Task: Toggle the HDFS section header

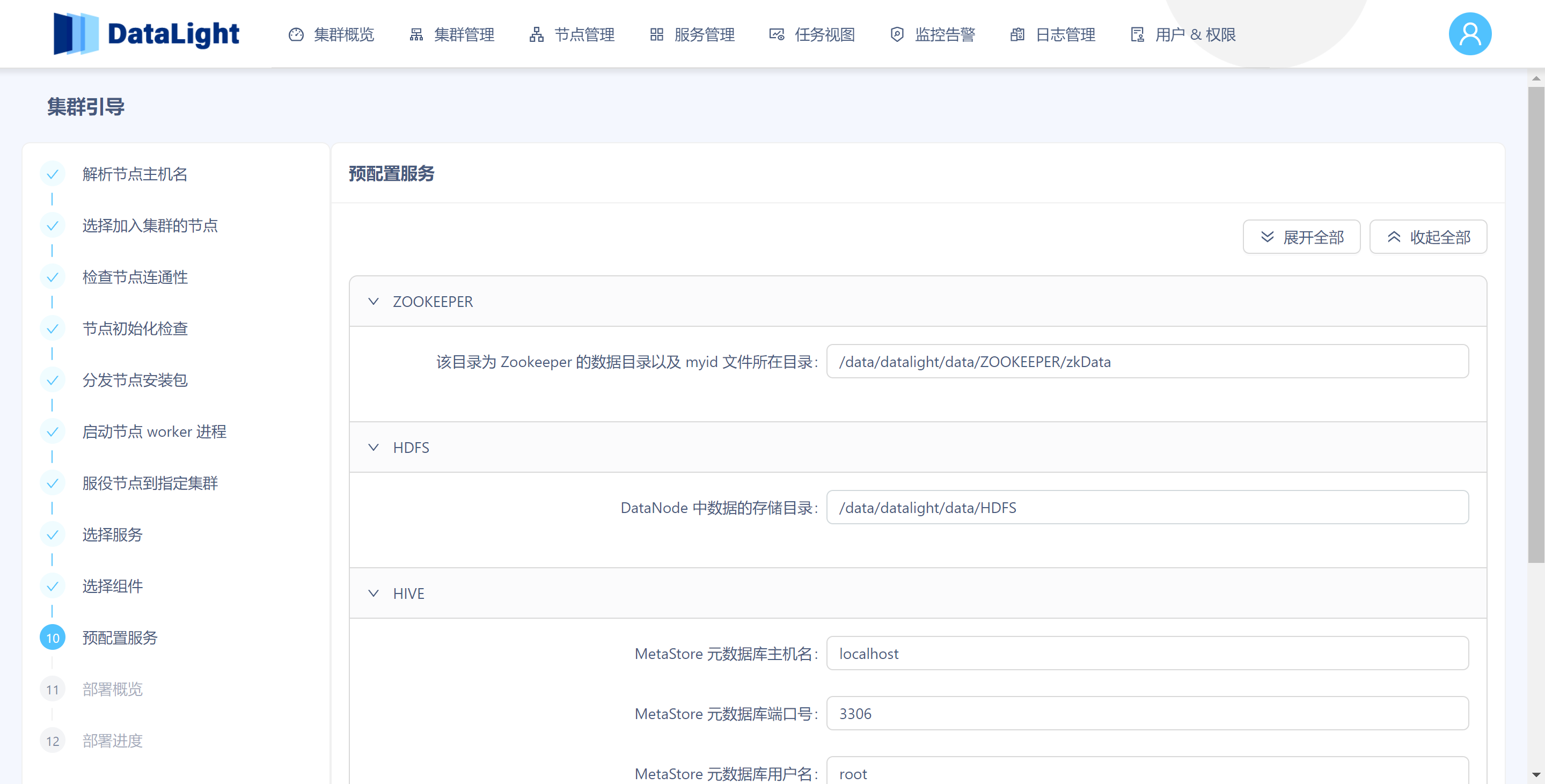Action: 918,448
